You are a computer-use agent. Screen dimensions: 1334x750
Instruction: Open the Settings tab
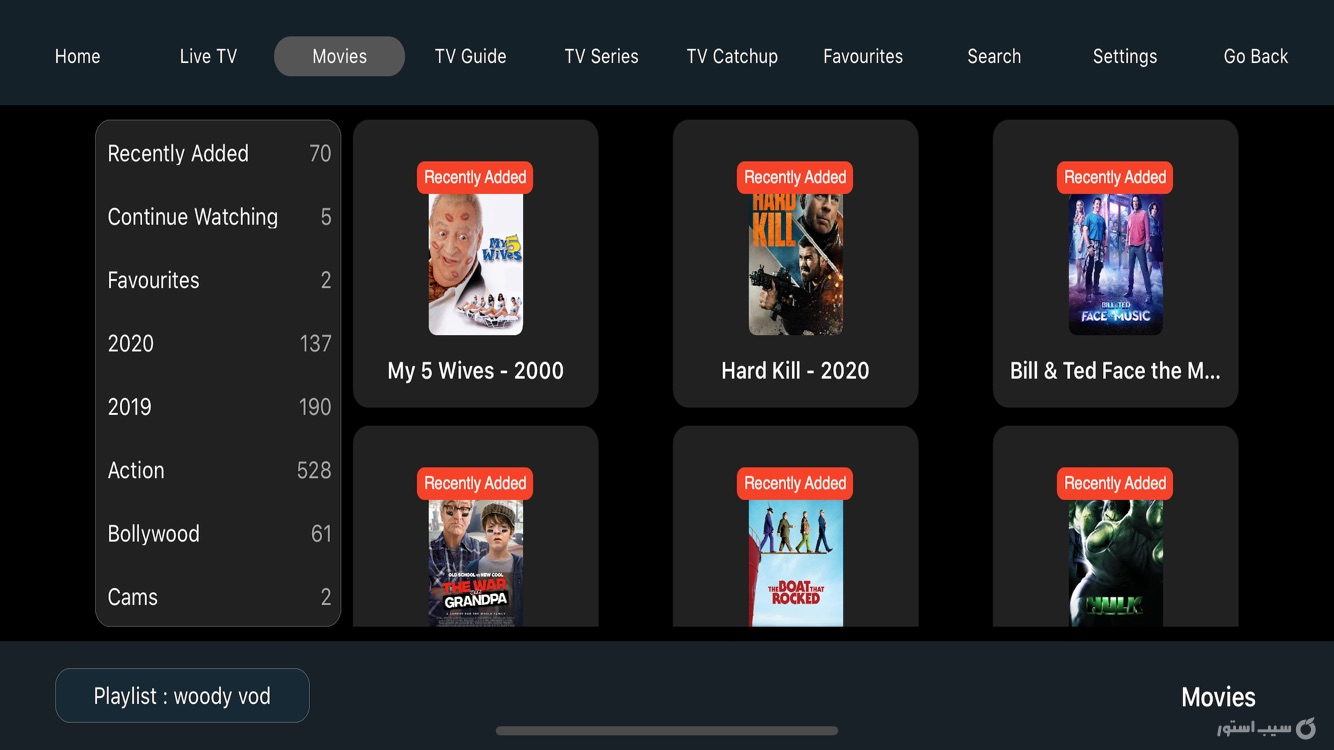1125,56
